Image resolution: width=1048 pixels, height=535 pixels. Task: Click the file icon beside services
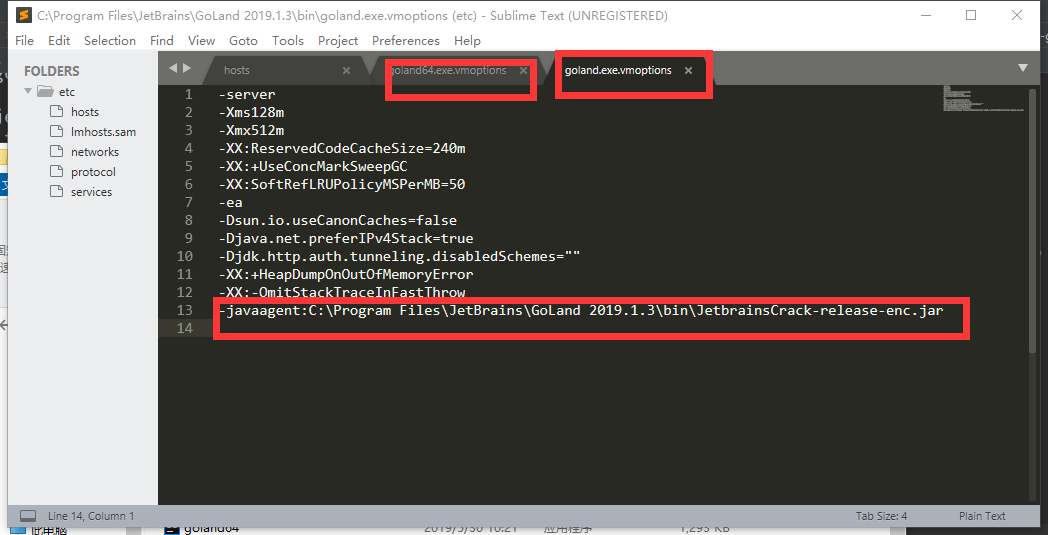click(57, 191)
